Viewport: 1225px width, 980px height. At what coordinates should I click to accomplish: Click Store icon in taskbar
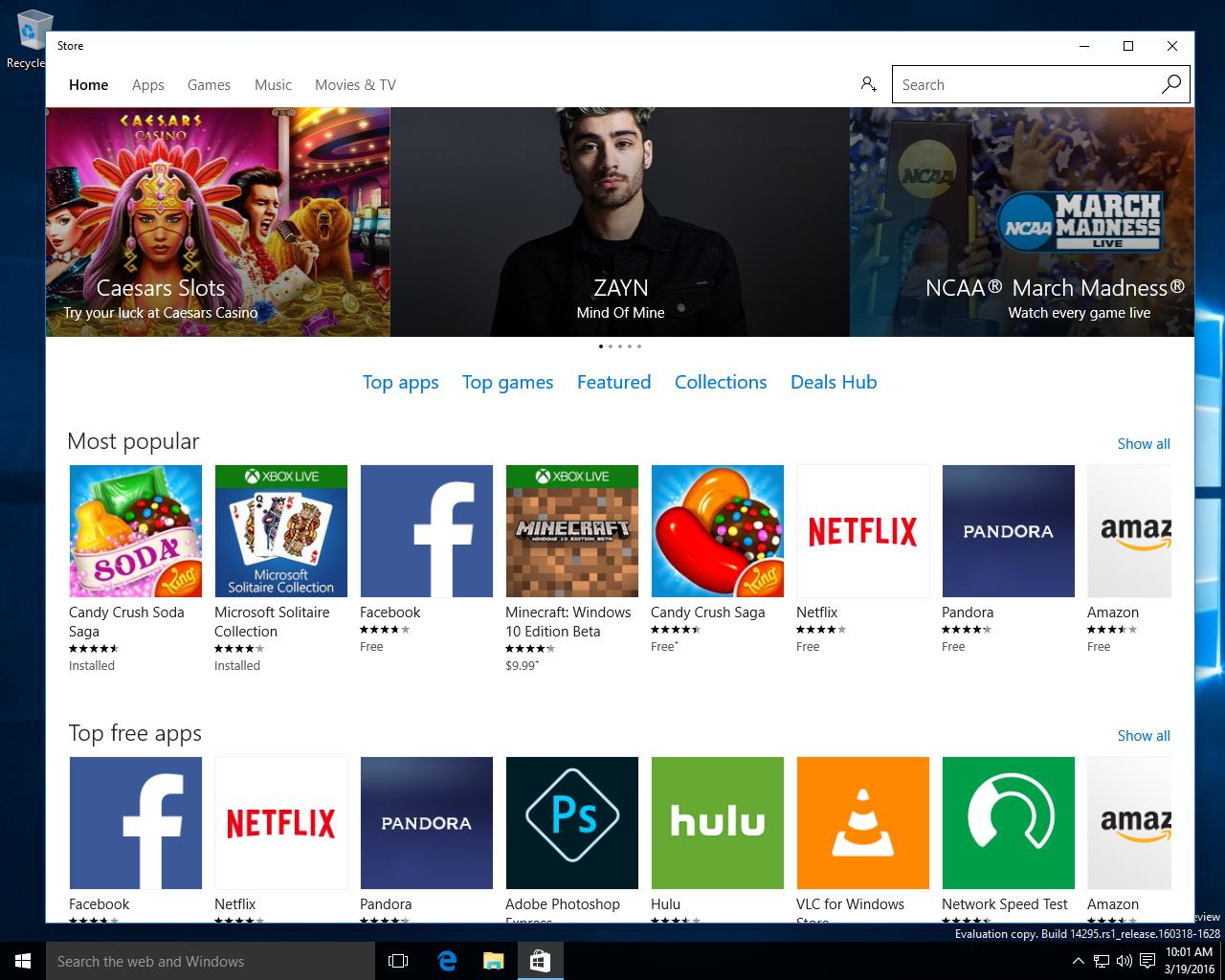click(540, 961)
